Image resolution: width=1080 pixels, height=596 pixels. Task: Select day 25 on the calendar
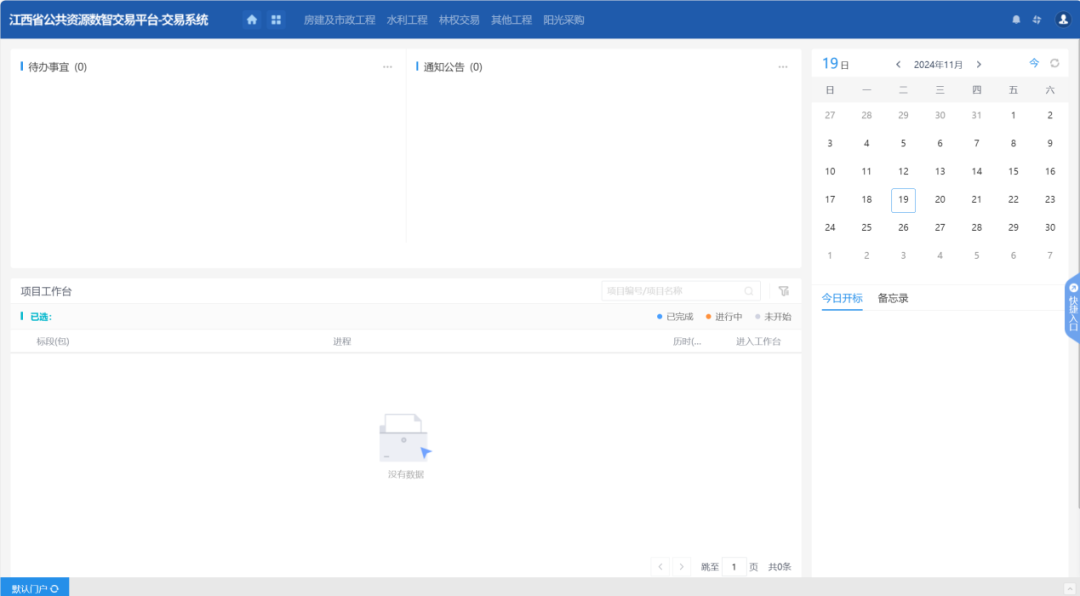pos(866,227)
